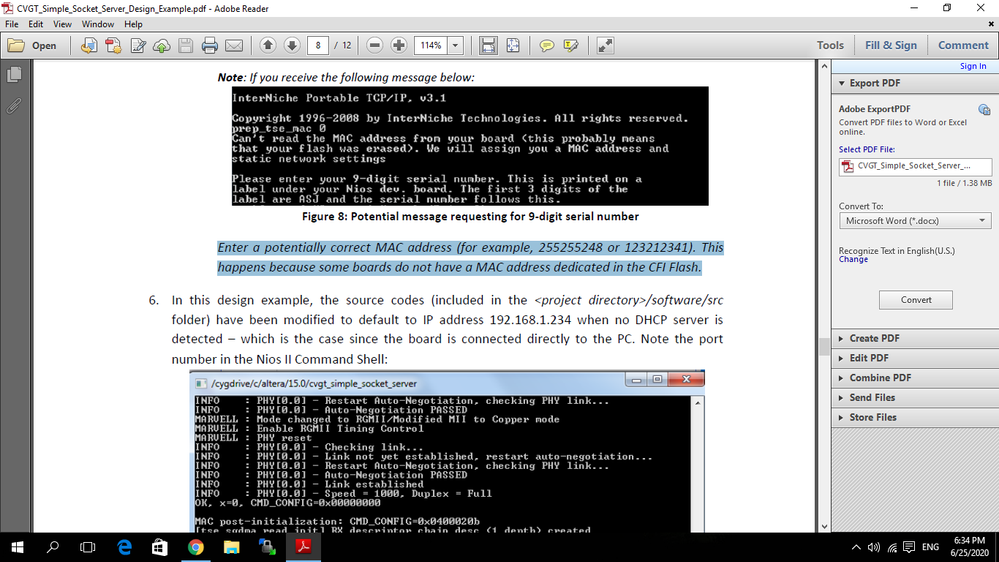Open File Explorer from the taskbar

point(231,547)
